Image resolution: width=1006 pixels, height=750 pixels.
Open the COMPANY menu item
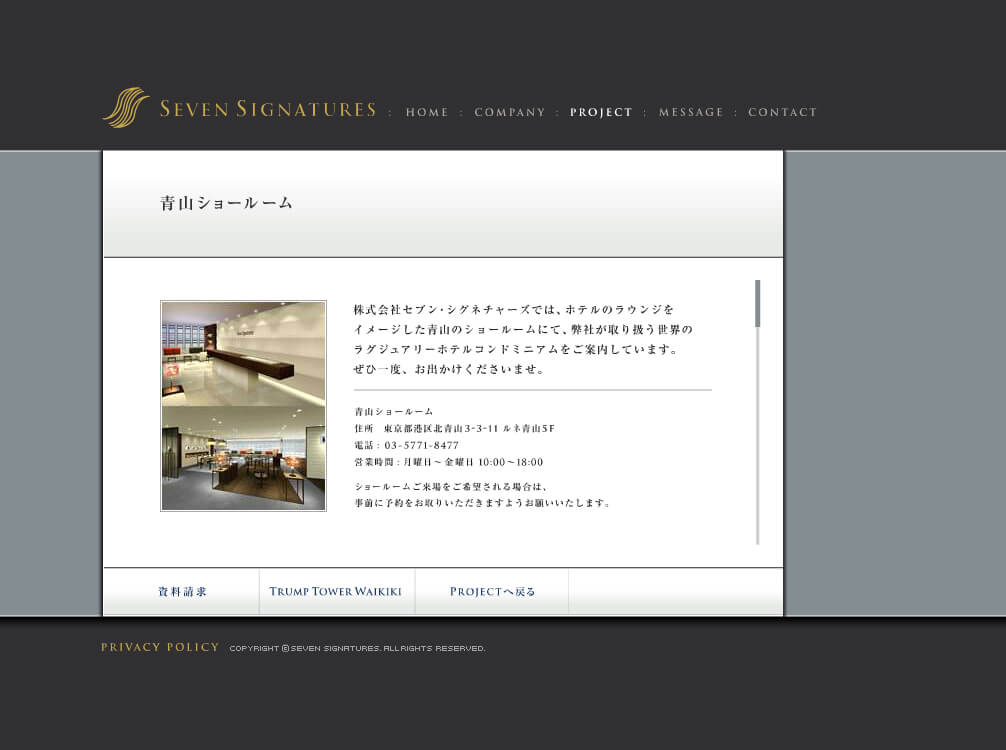(510, 112)
